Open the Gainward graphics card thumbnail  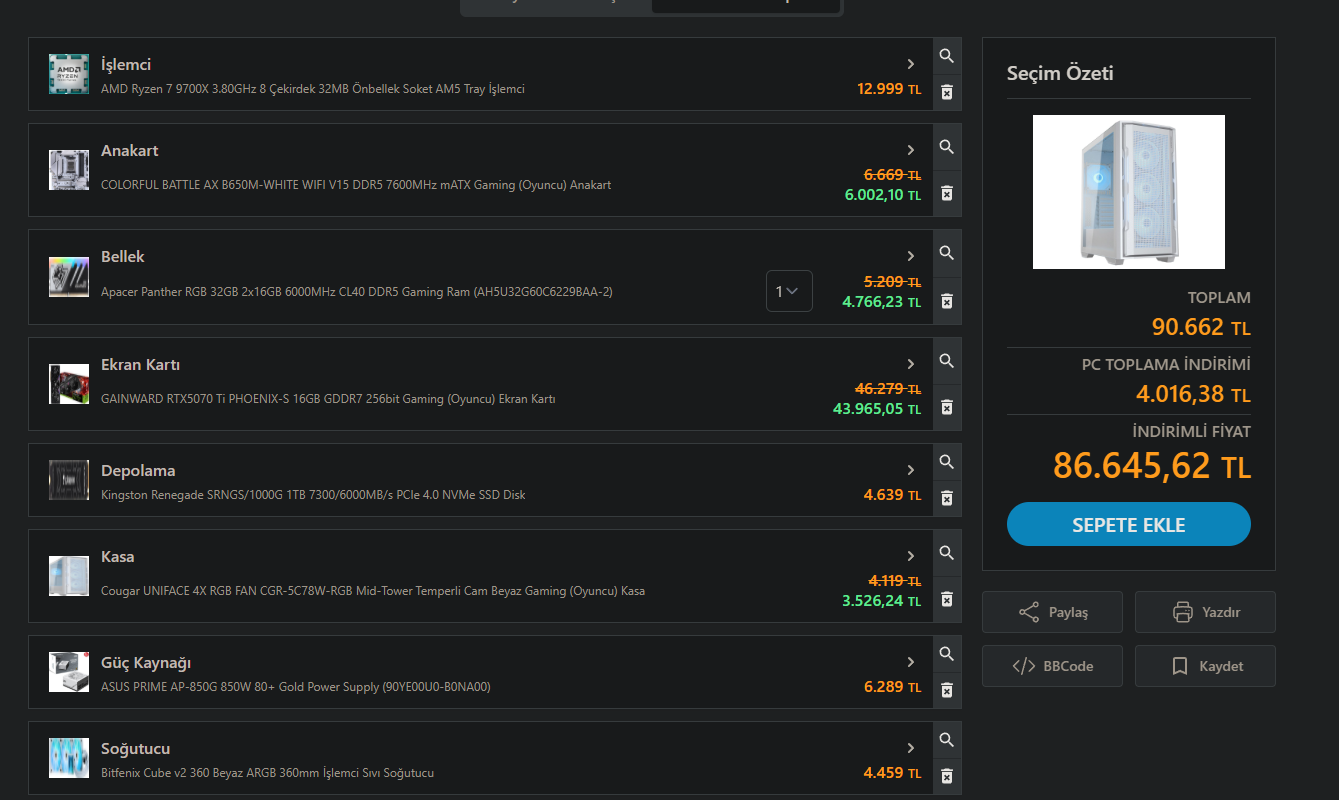coord(69,384)
